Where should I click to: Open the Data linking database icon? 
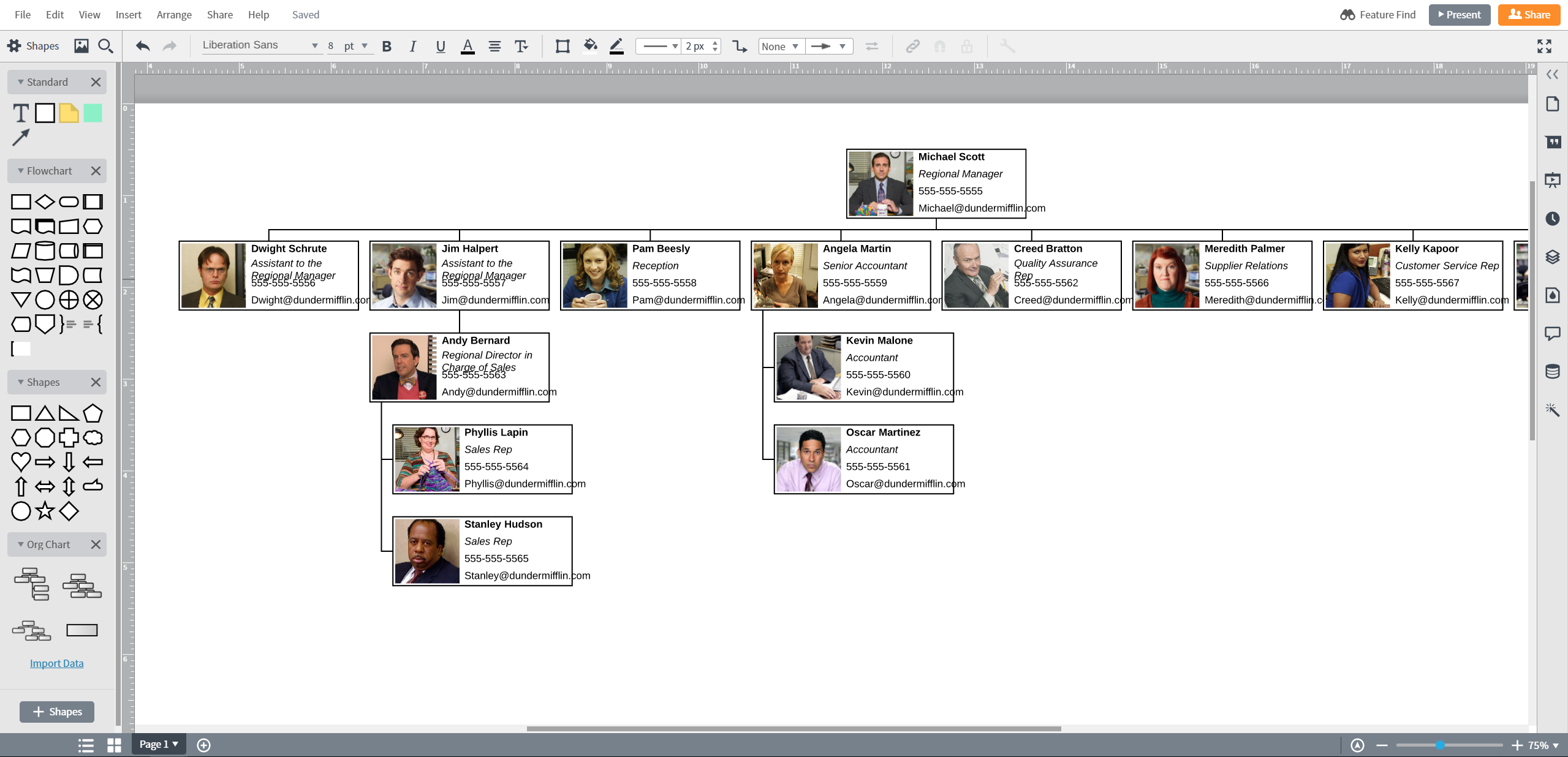(x=1552, y=371)
